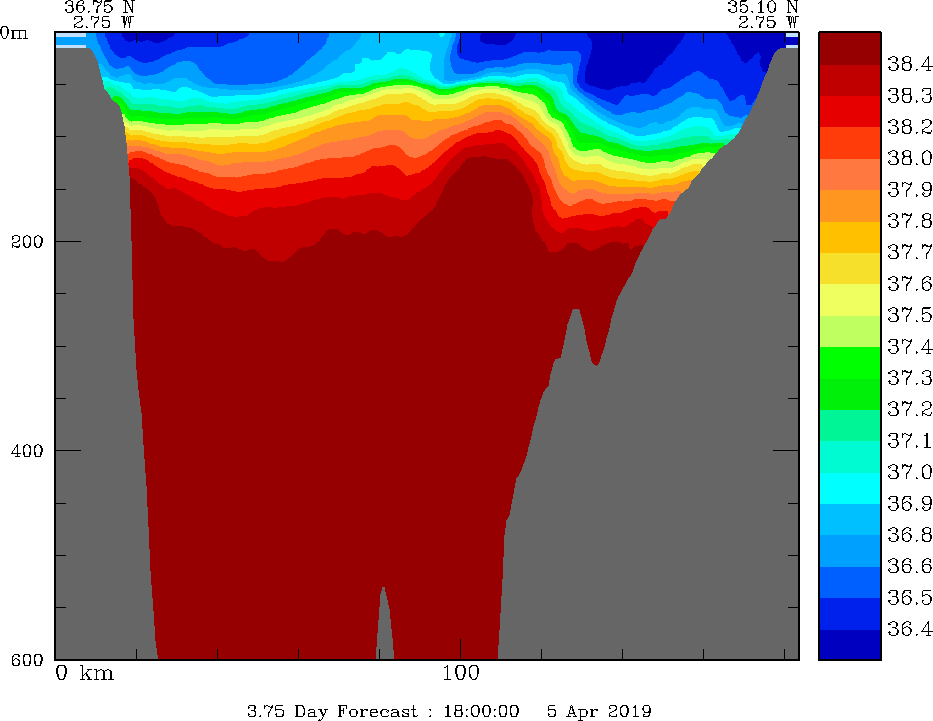
Task: Click the 36.4 colorbar value
Action: point(909,629)
